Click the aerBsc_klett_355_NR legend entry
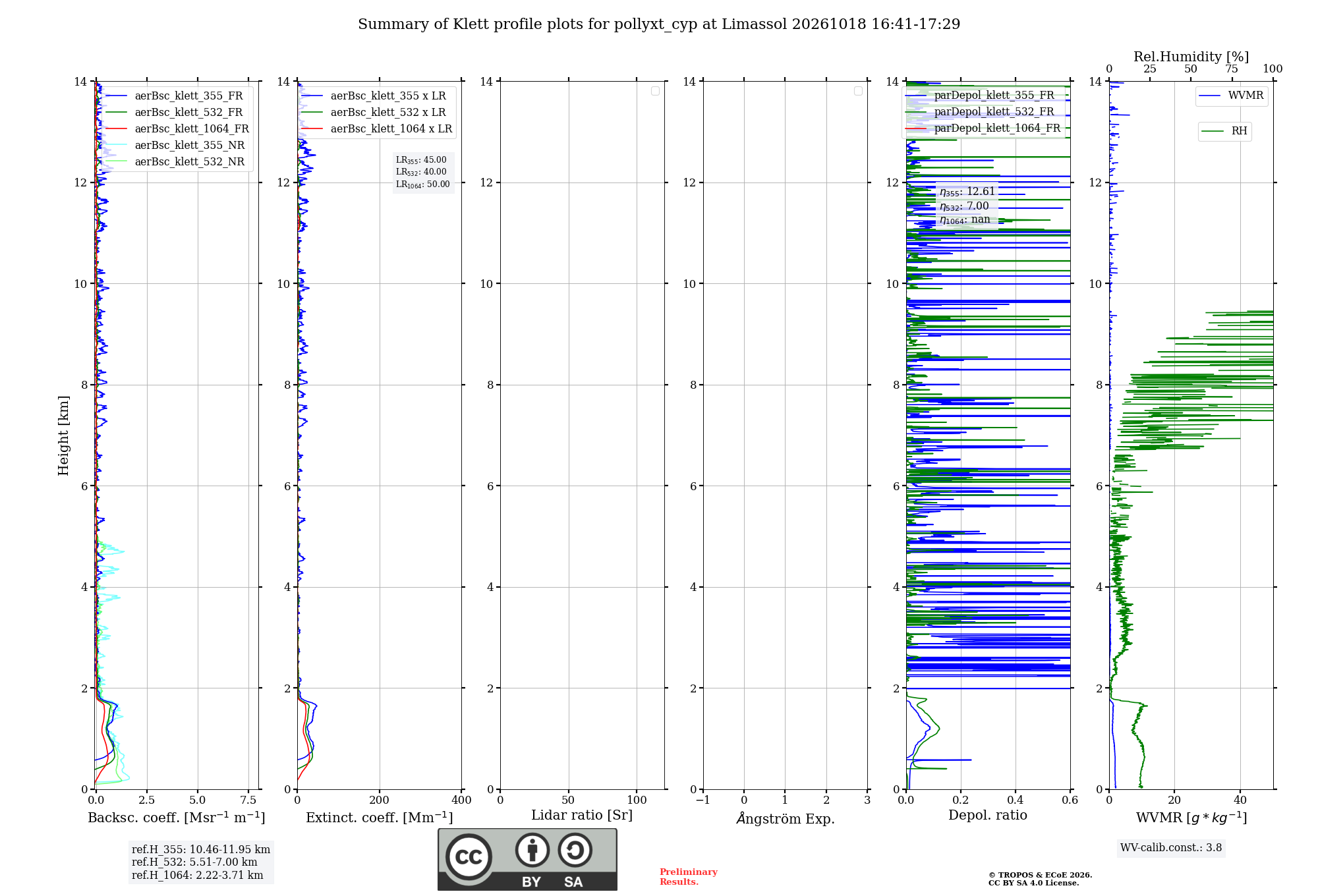 point(175,146)
